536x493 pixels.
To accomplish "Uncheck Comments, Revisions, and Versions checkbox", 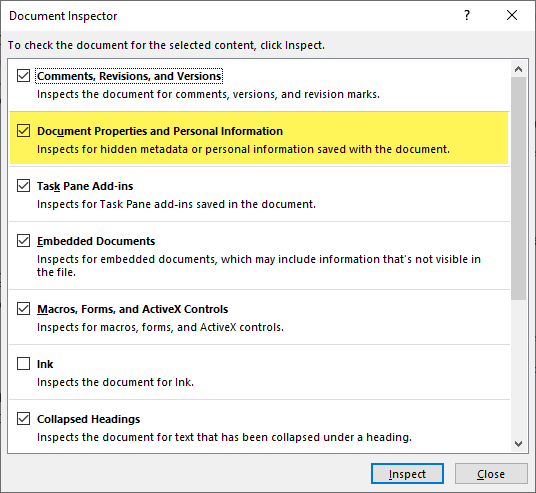I will pyautogui.click(x=23, y=76).
